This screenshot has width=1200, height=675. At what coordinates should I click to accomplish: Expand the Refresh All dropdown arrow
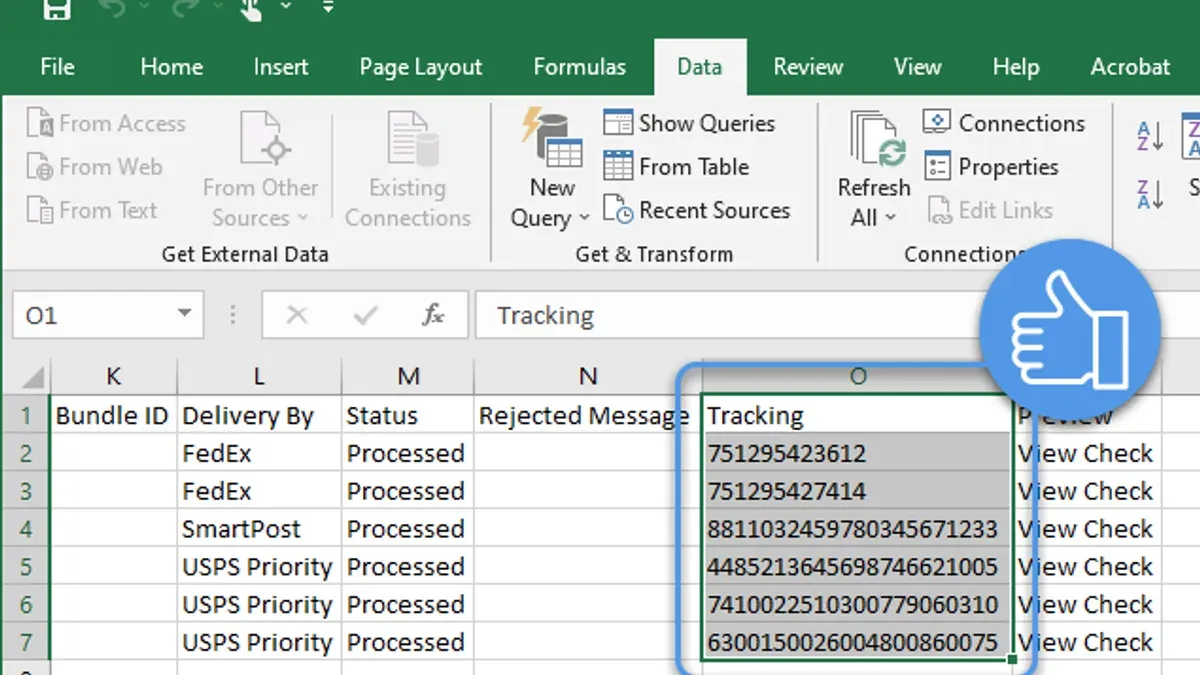(x=891, y=218)
